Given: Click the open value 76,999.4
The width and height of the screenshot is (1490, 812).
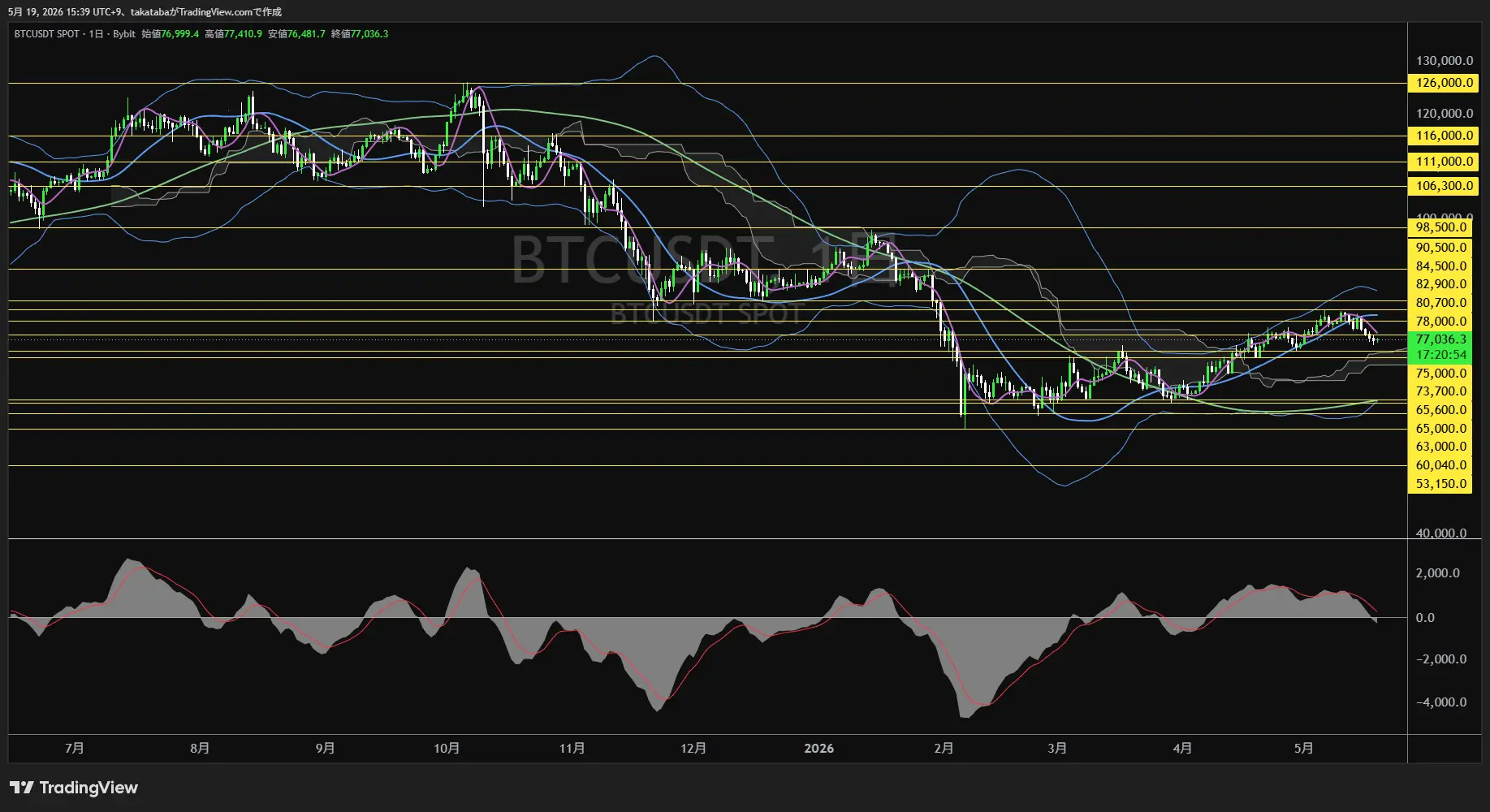Looking at the screenshot, I should pos(180,34).
